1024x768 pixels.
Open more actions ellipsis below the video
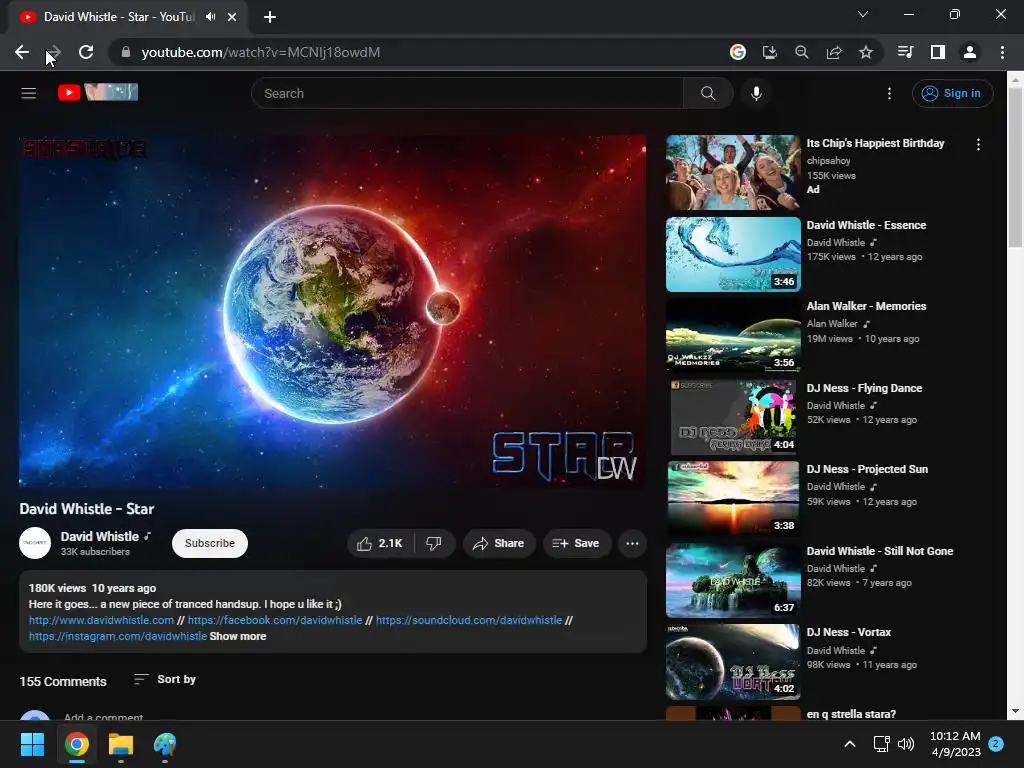pyautogui.click(x=632, y=543)
